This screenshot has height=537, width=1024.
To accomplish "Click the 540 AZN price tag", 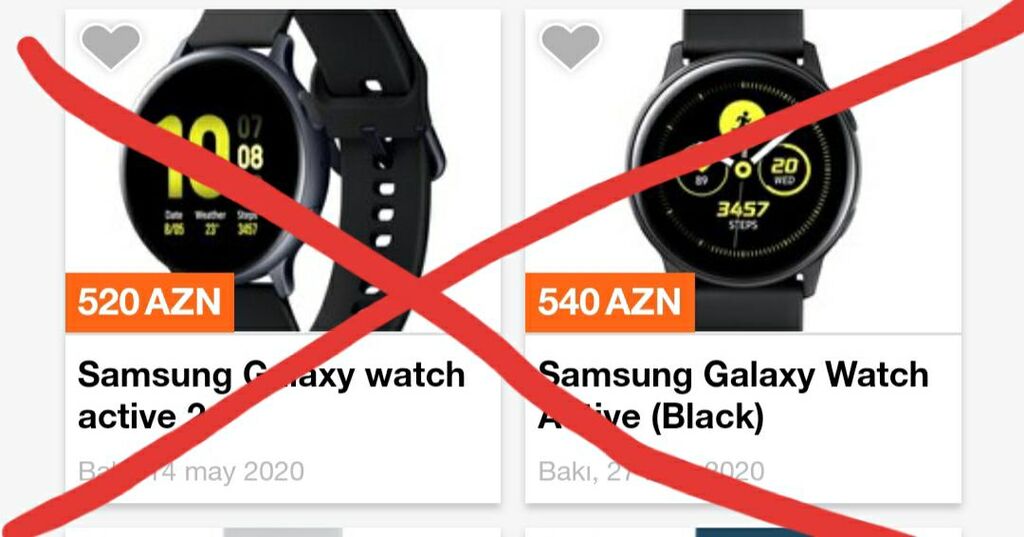I will pos(609,302).
